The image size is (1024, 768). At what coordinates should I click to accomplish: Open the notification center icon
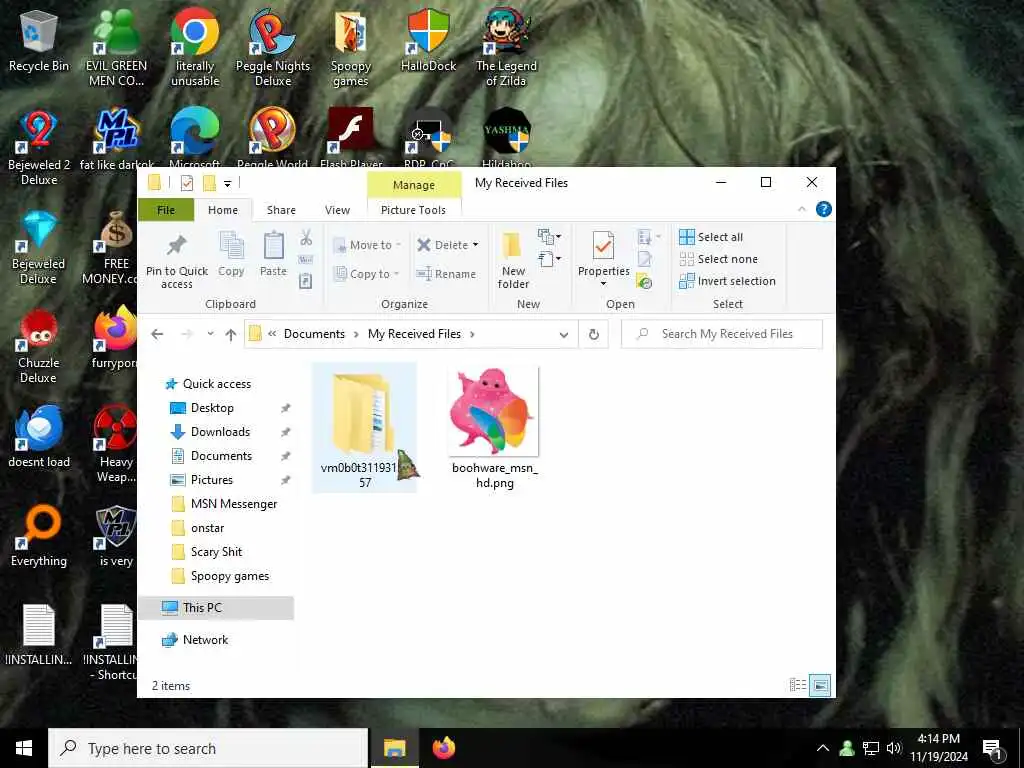(992, 748)
